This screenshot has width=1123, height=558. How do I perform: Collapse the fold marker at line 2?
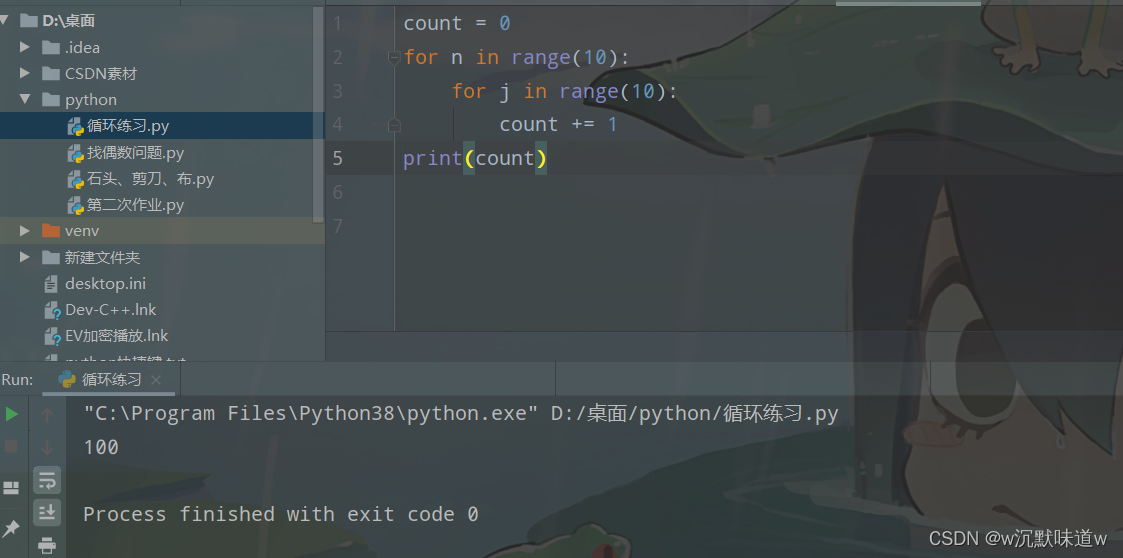point(394,57)
